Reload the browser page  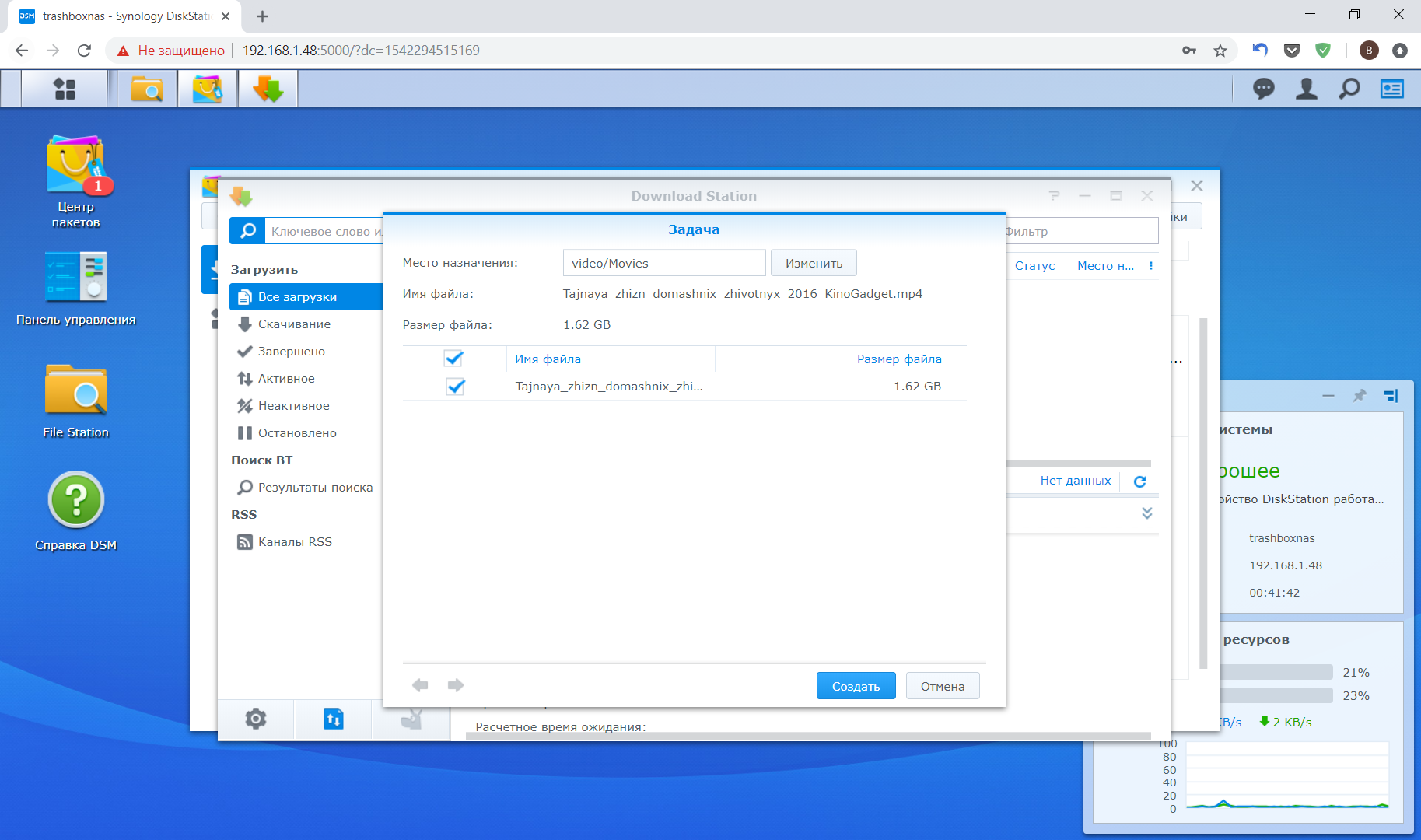(84, 51)
